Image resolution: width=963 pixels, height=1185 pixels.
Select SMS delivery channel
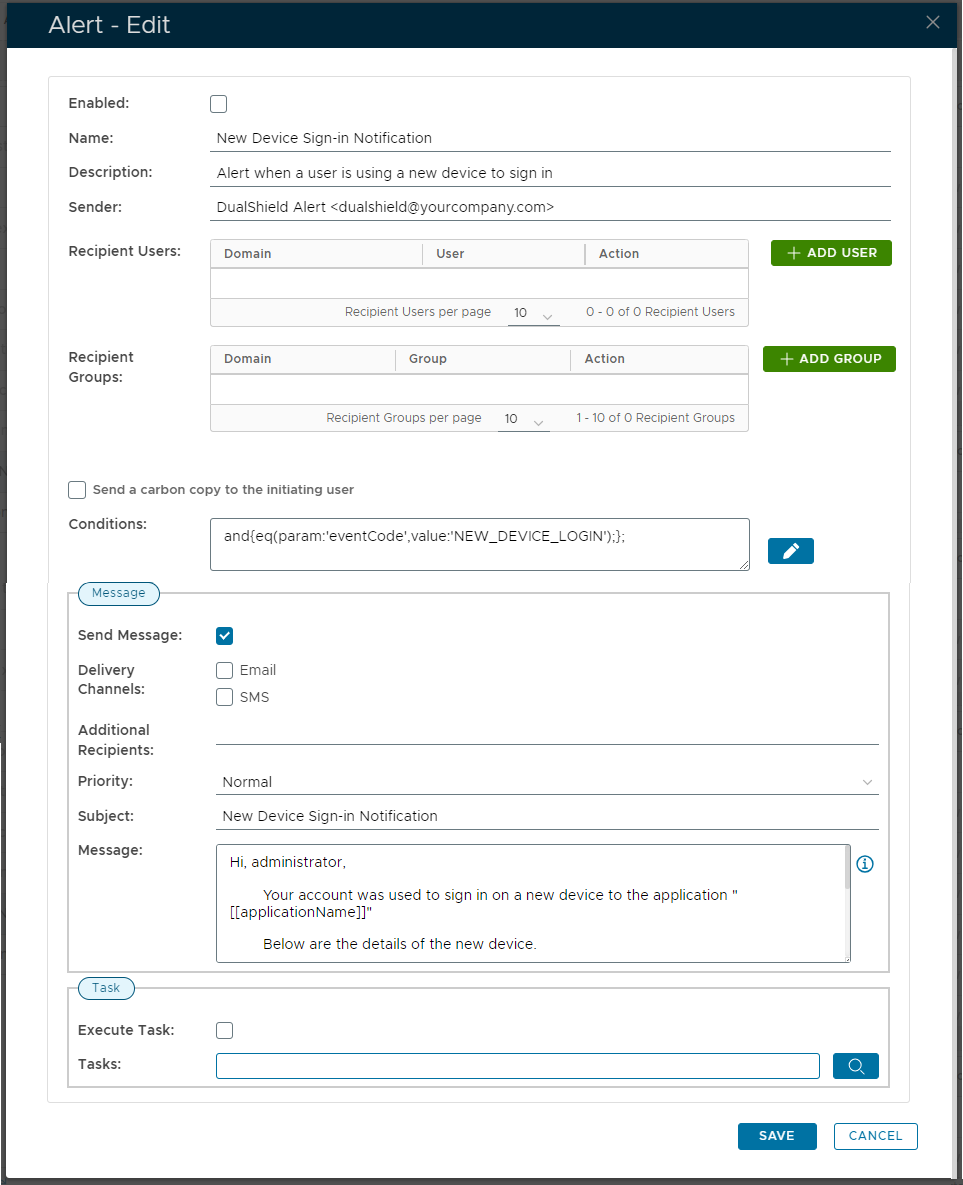[225, 697]
